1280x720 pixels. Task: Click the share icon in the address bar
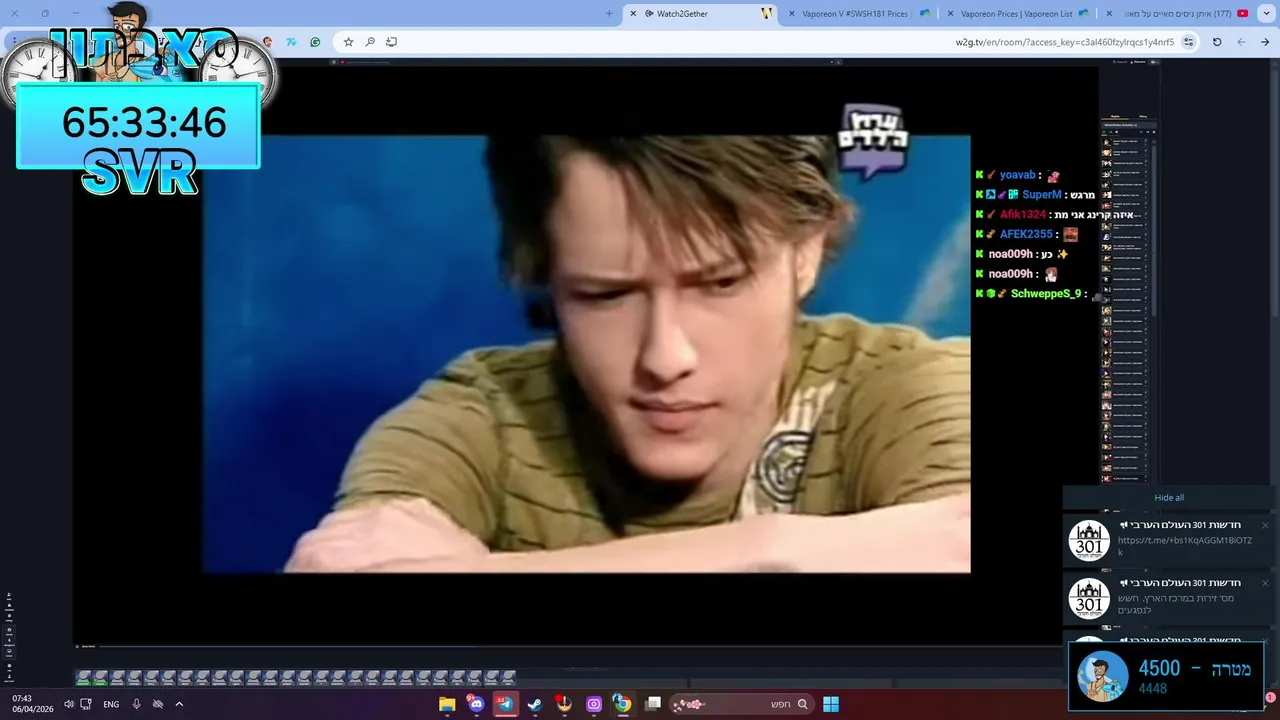click(x=391, y=42)
